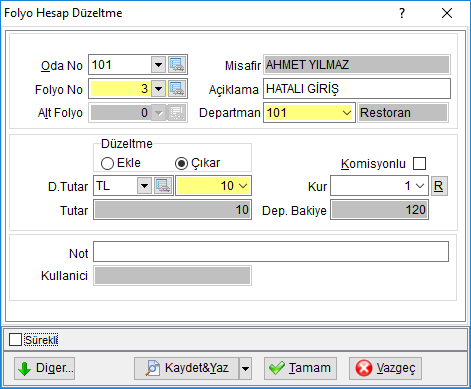Expand the Oda No dropdown arrow
Image resolution: width=471 pixels, height=389 pixels.
[x=158, y=65]
